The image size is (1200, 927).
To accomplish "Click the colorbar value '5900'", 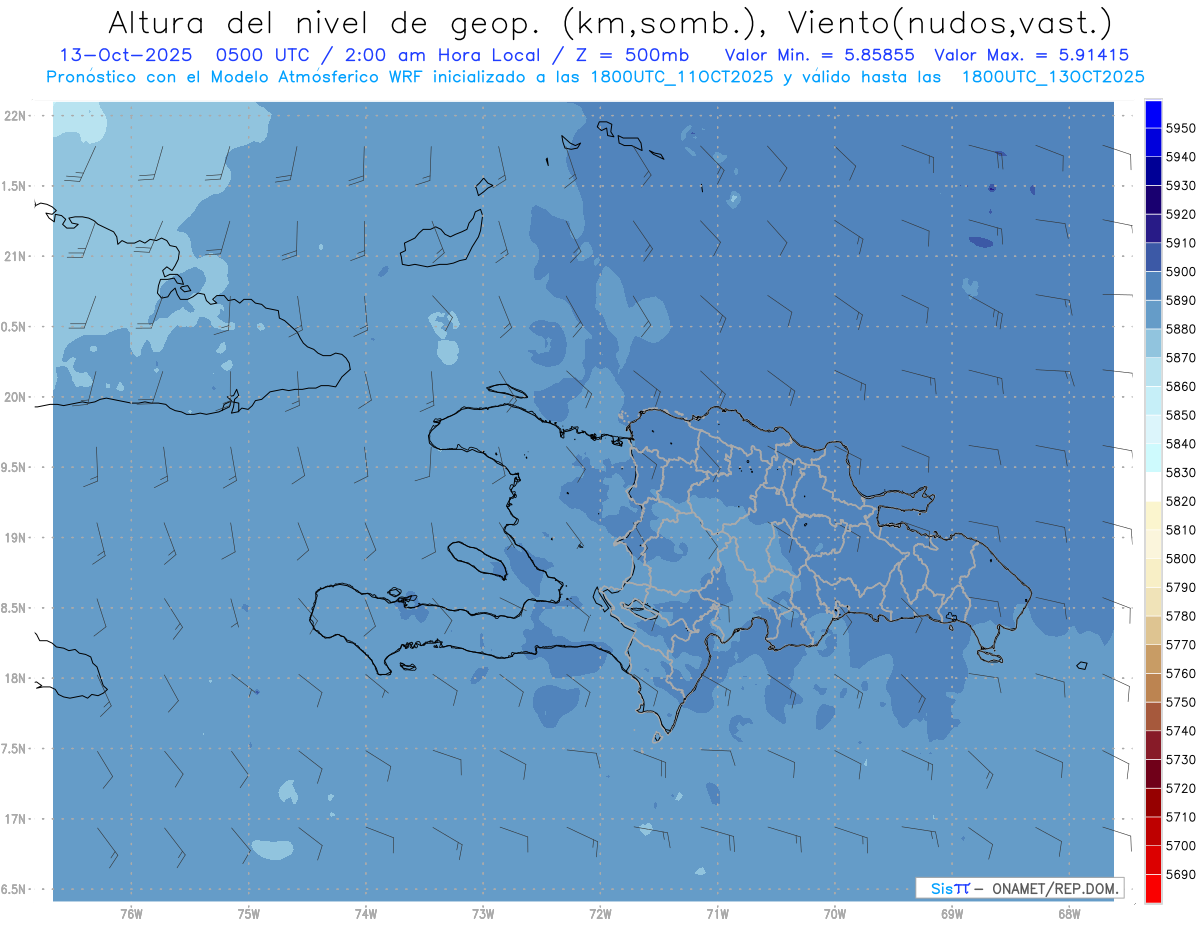I will 1181,271.
